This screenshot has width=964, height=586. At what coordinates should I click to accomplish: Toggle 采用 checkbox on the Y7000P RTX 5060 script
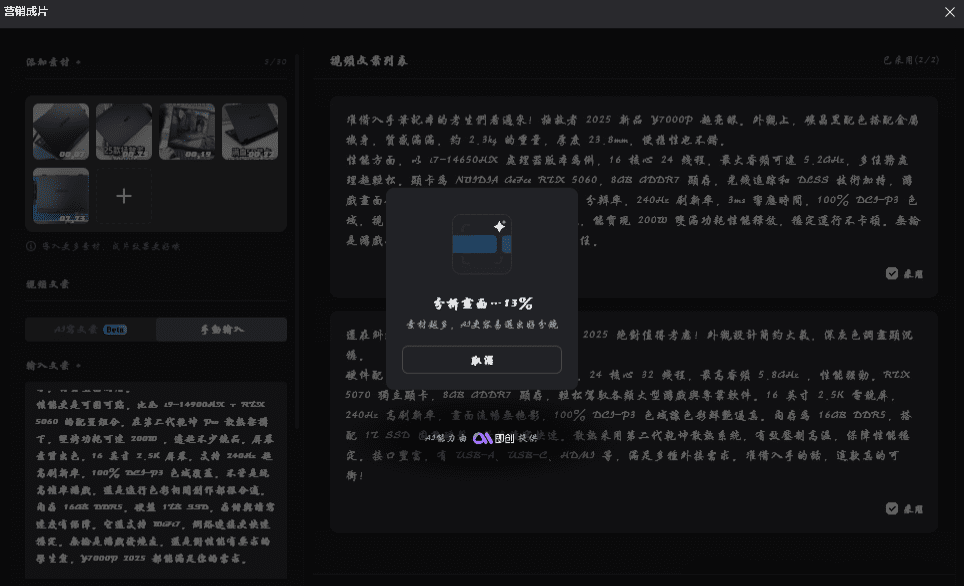coord(891,274)
